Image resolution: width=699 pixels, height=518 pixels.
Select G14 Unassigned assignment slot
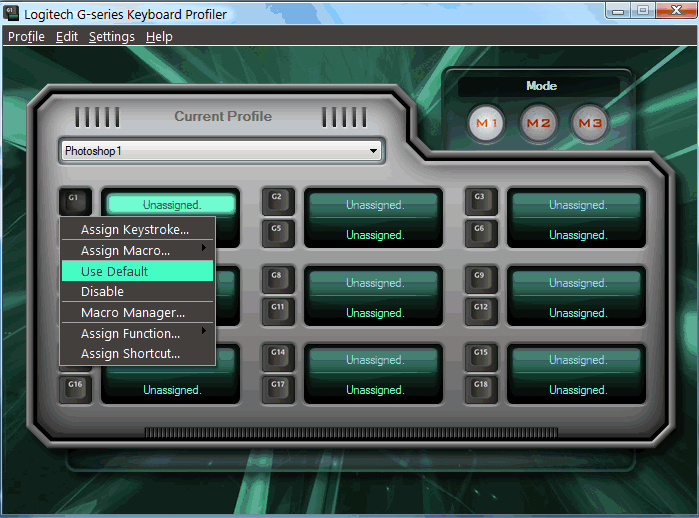[x=374, y=360]
